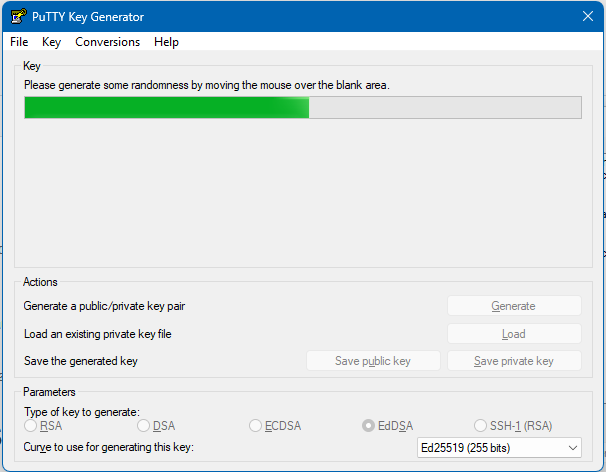Click Save public key button

tap(373, 361)
